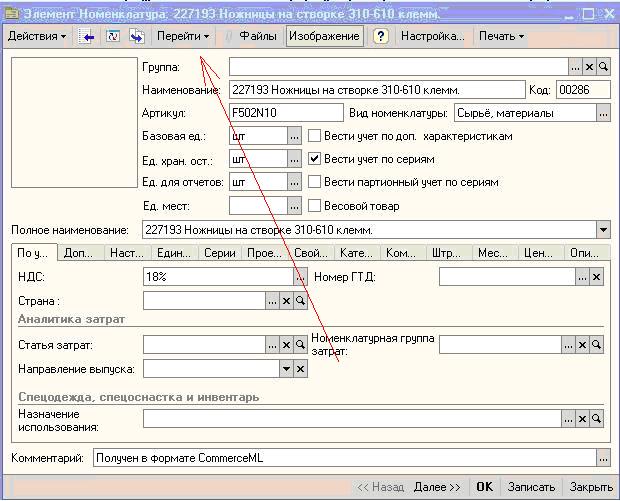Uncheck Вести учет по сериям checkbox
Screen dimensions: 620x501
(x=314, y=159)
